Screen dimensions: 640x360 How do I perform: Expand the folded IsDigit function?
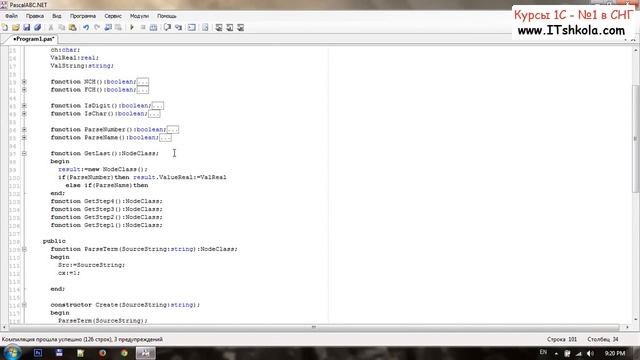coord(24,106)
